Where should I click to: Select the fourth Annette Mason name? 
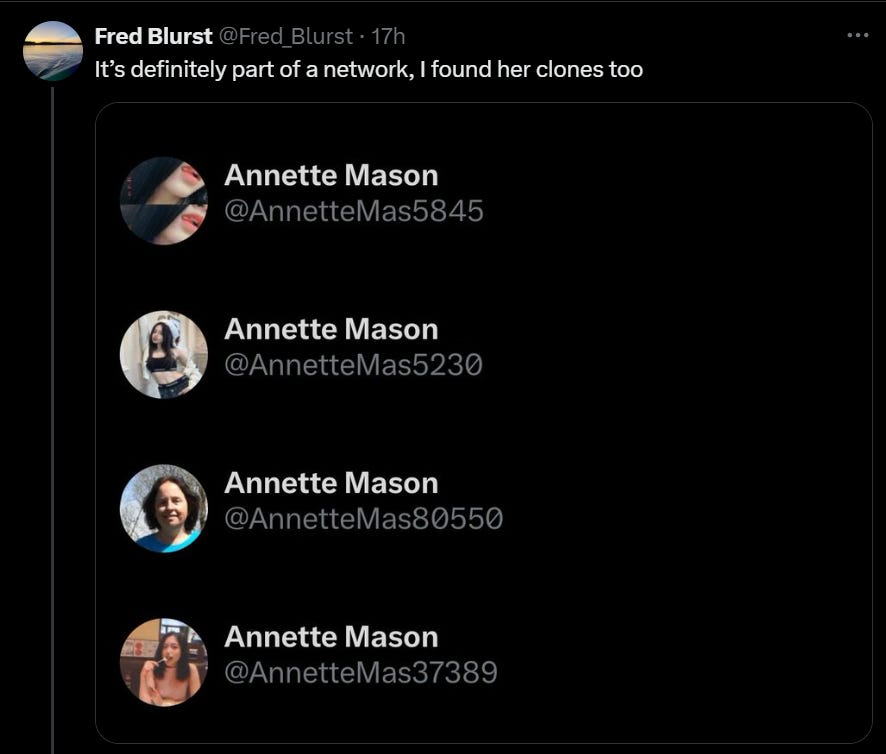point(331,636)
